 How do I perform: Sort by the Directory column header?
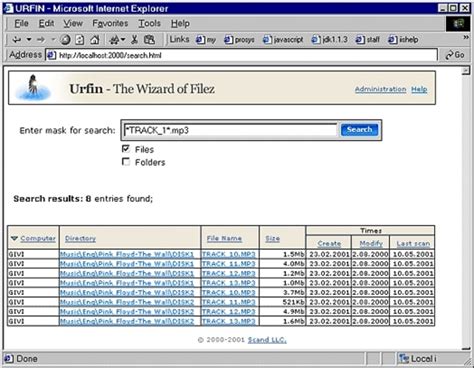pos(80,238)
